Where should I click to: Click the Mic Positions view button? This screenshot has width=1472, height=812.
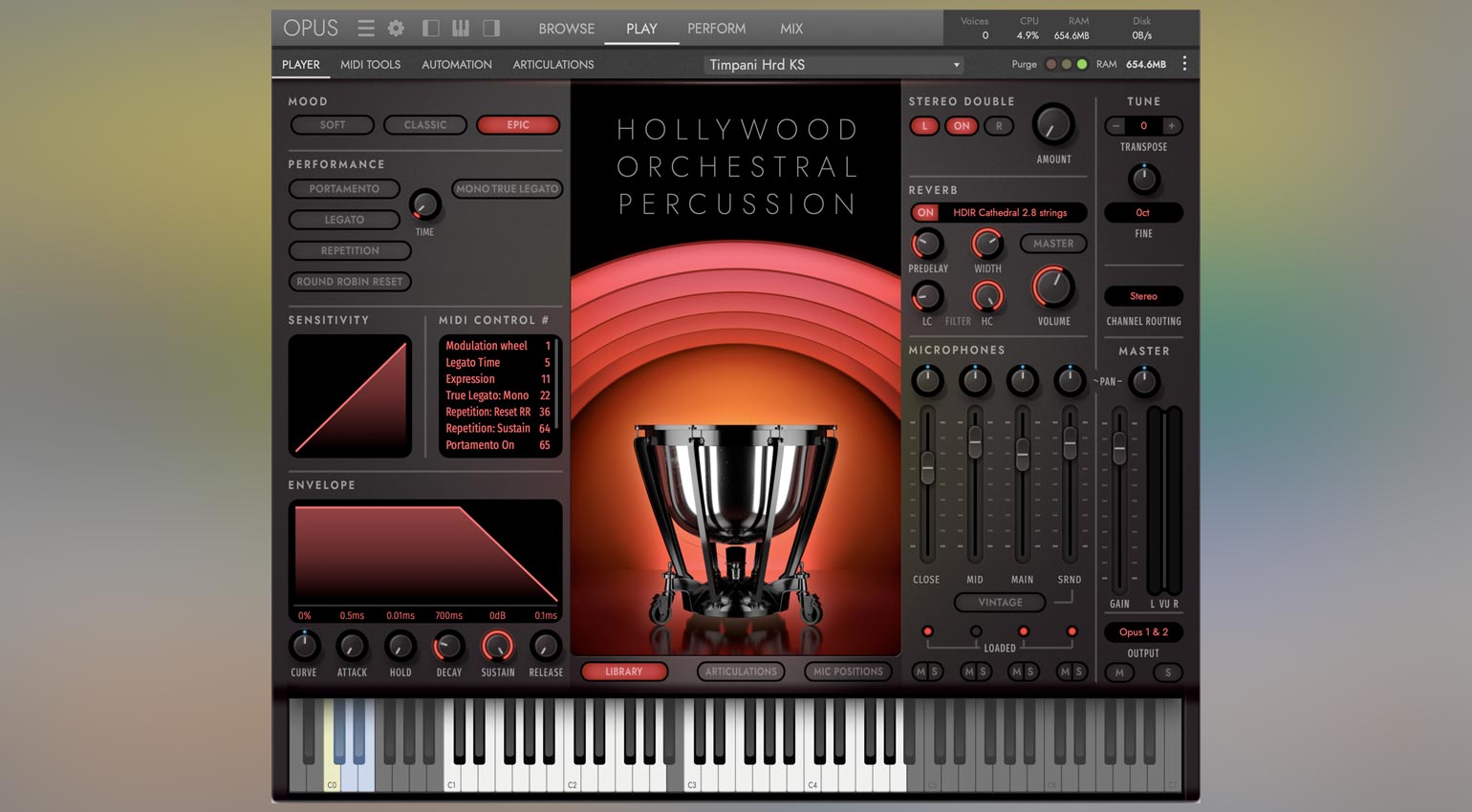point(848,672)
